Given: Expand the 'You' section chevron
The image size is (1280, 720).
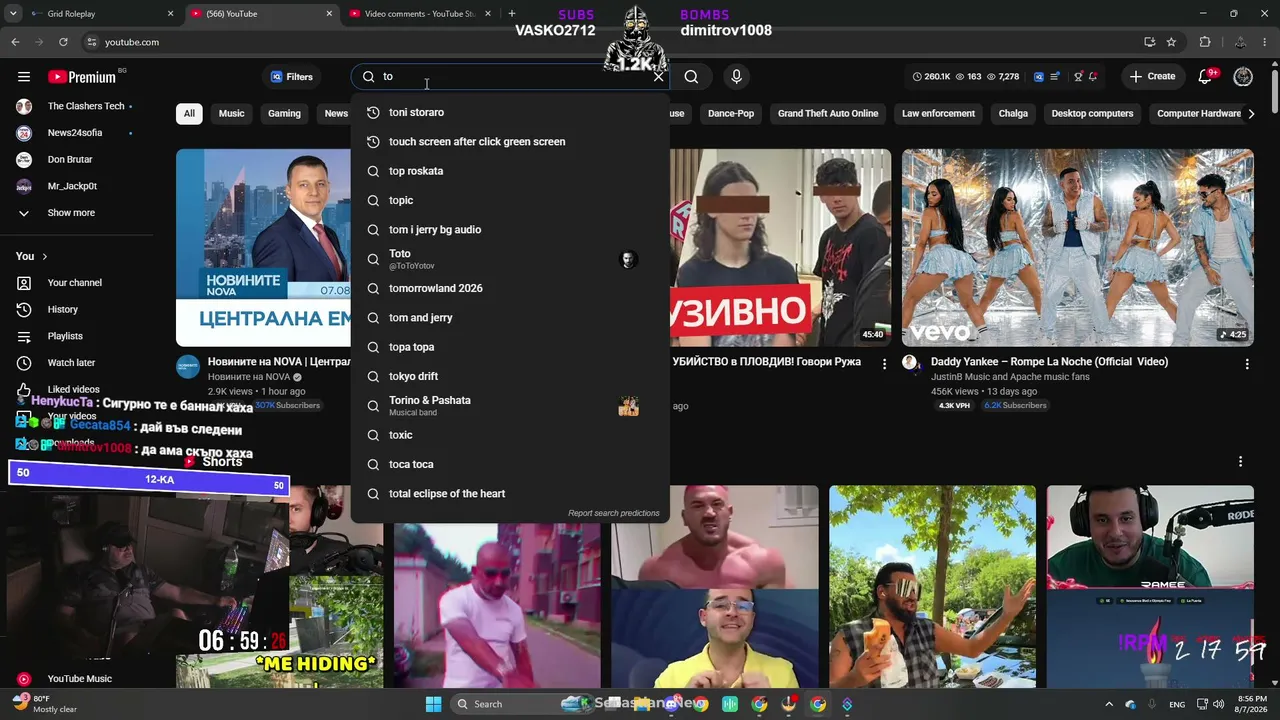Looking at the screenshot, I should (44, 257).
